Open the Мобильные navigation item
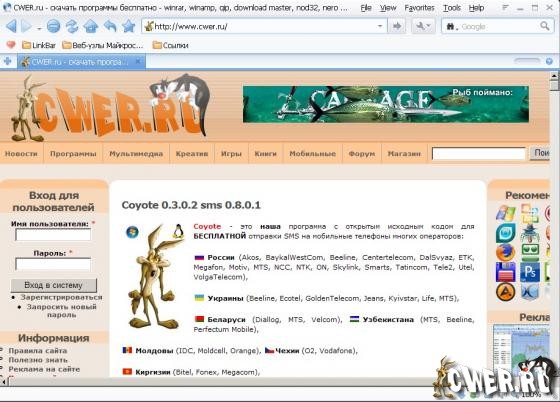Viewport: 560px width, 402px height. 312,154
